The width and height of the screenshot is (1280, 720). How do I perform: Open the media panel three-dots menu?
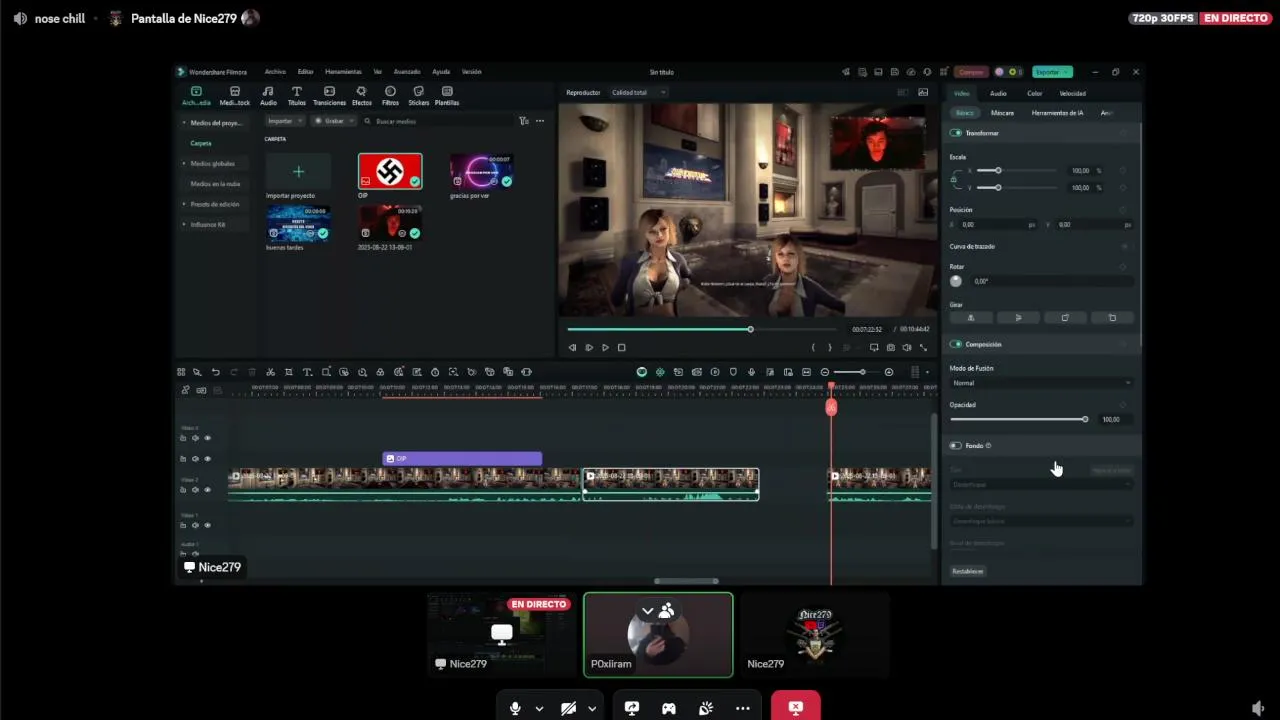coord(540,121)
